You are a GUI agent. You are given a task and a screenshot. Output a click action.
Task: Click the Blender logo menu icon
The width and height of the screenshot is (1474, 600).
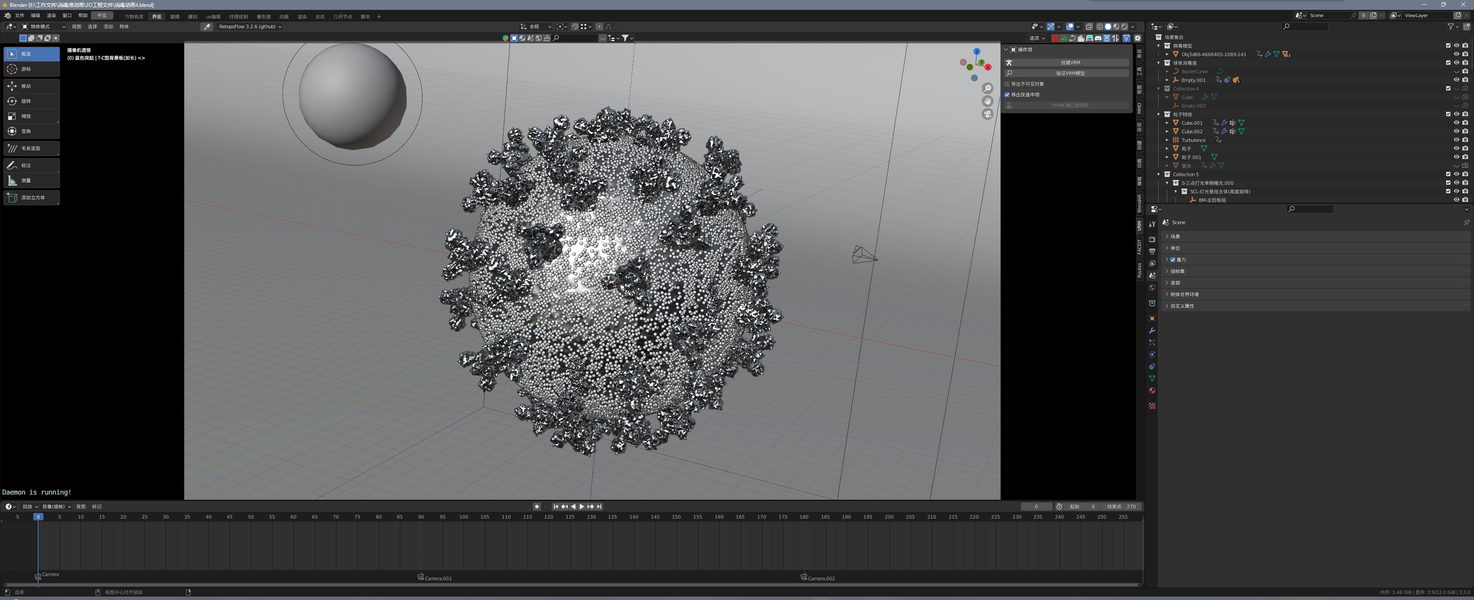click(8, 16)
